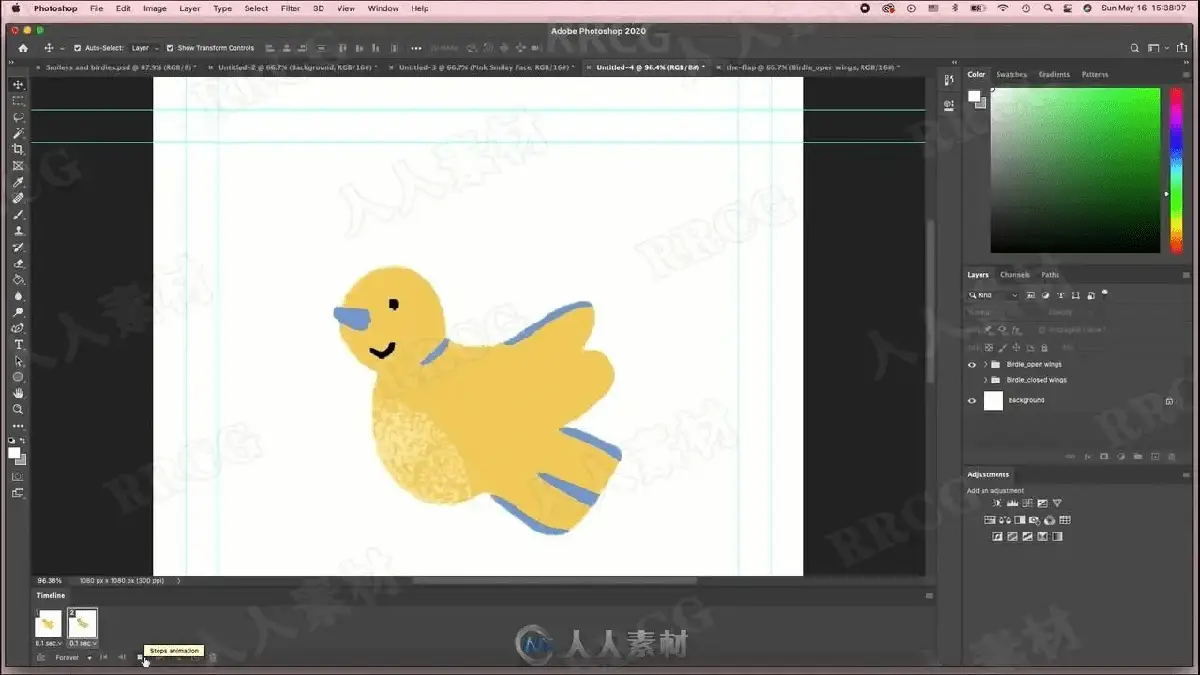Click the Home icon in options bar
Image resolution: width=1200 pixels, height=675 pixels.
tap(23, 48)
